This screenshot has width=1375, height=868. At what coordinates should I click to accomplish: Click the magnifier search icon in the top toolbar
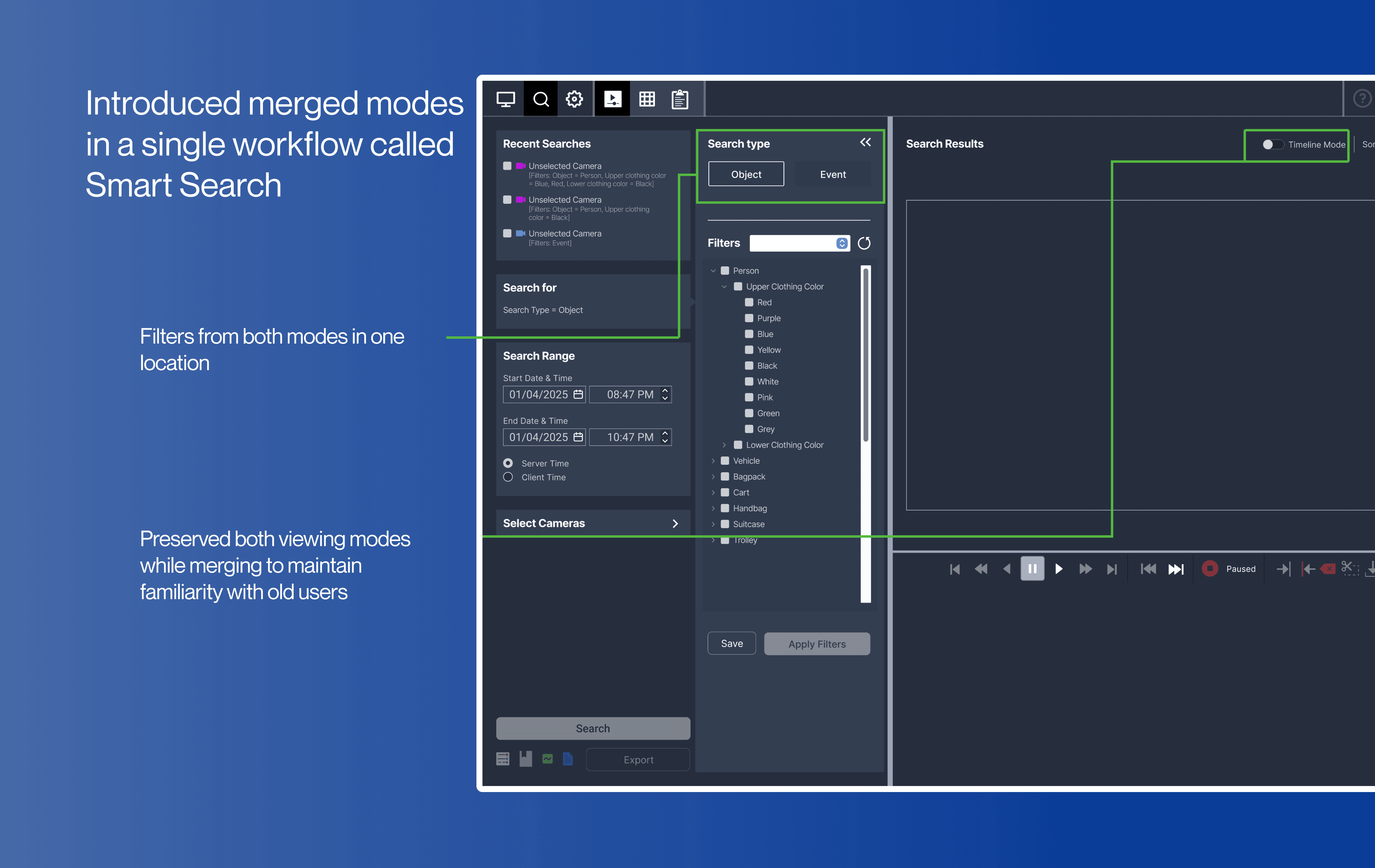(541, 99)
